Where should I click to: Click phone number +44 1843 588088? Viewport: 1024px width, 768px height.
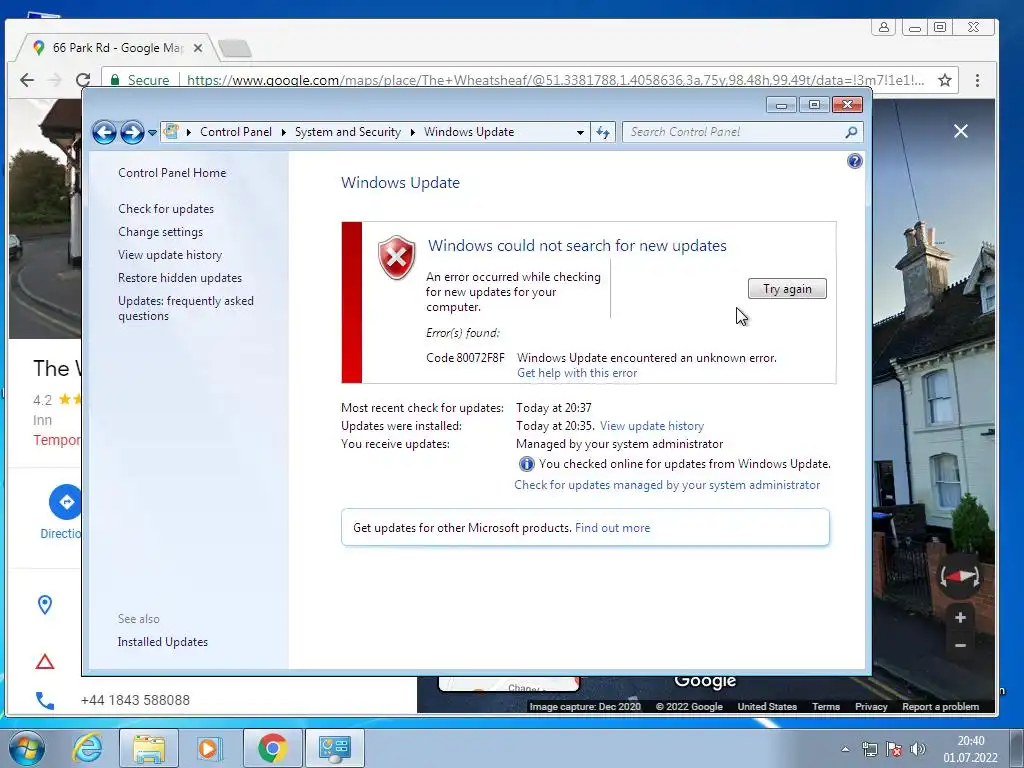[135, 700]
